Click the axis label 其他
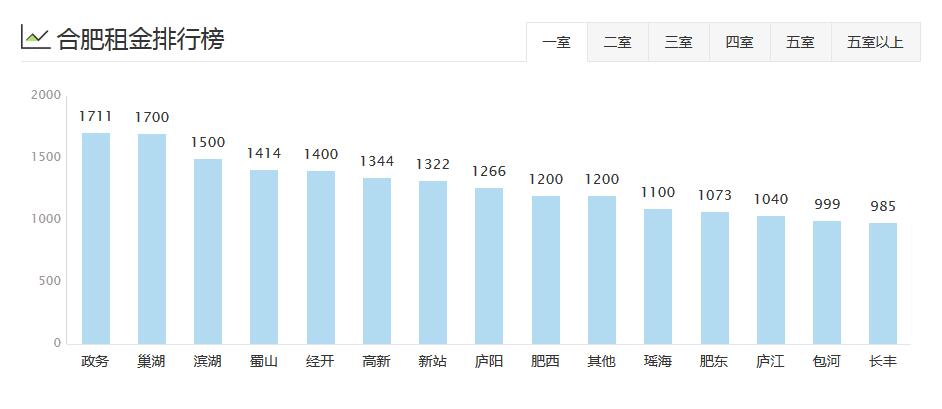 click(x=602, y=362)
